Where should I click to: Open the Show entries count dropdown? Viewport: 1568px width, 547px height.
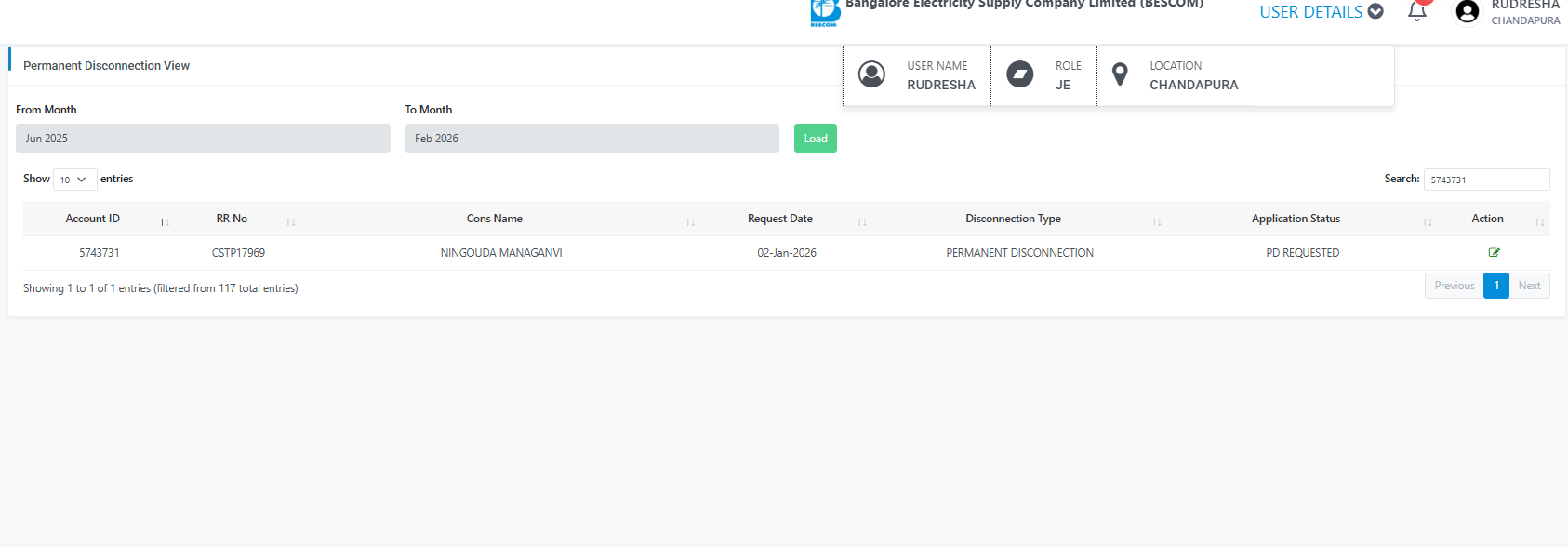pyautogui.click(x=75, y=180)
